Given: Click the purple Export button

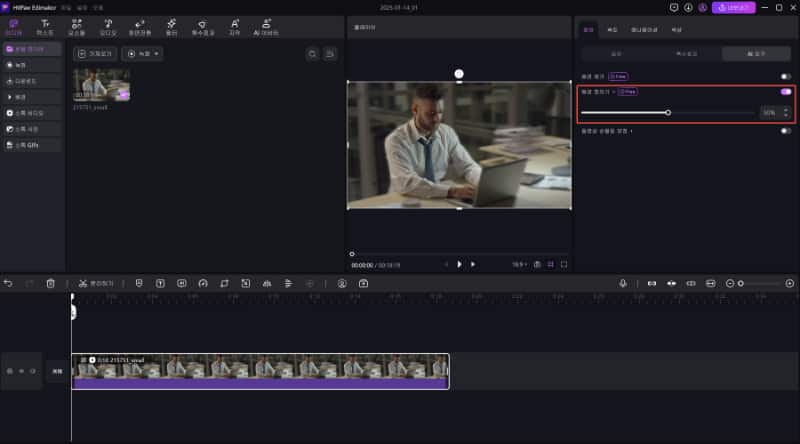Looking at the screenshot, I should tap(733, 8).
